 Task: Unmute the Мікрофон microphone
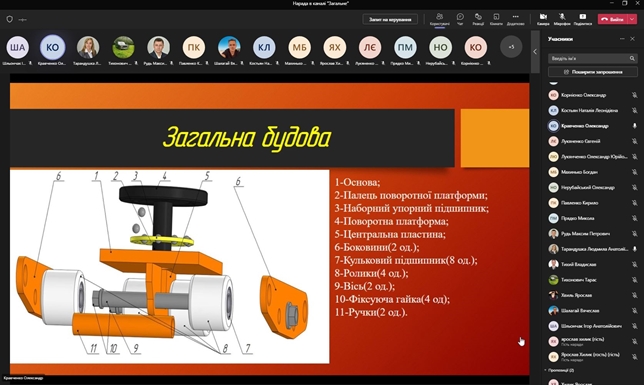[562, 19]
